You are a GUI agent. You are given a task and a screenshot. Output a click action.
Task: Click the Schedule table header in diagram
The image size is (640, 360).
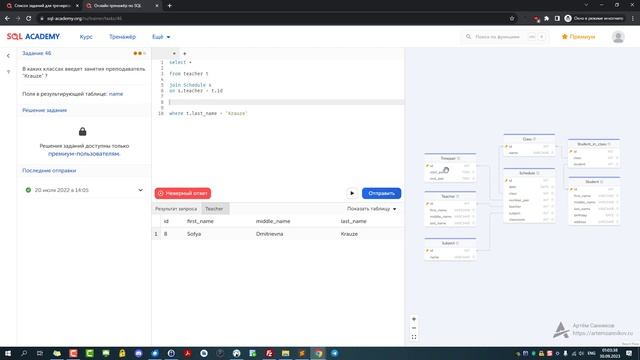click(x=529, y=173)
